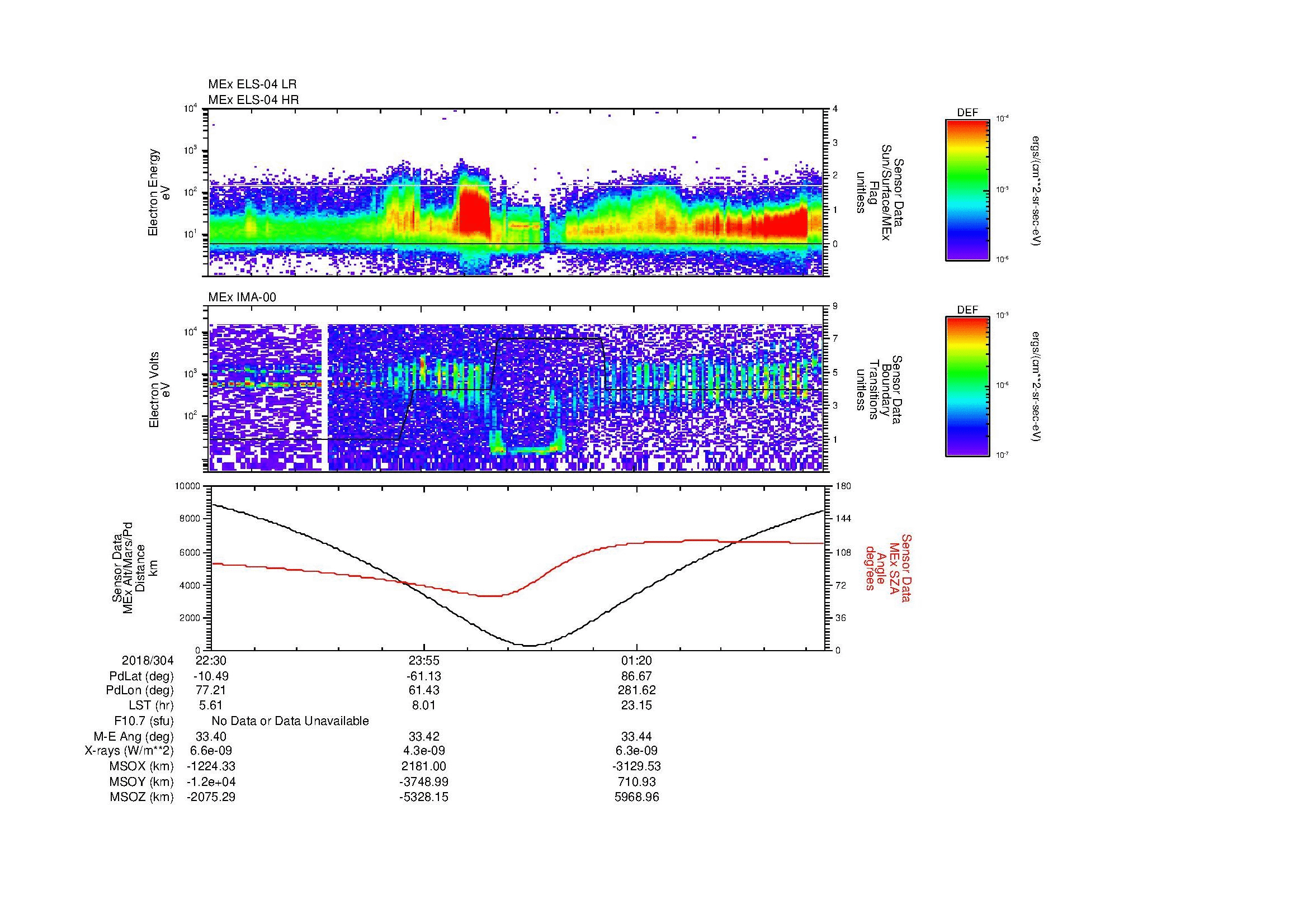Click the top DEF color bar

click(x=967, y=189)
